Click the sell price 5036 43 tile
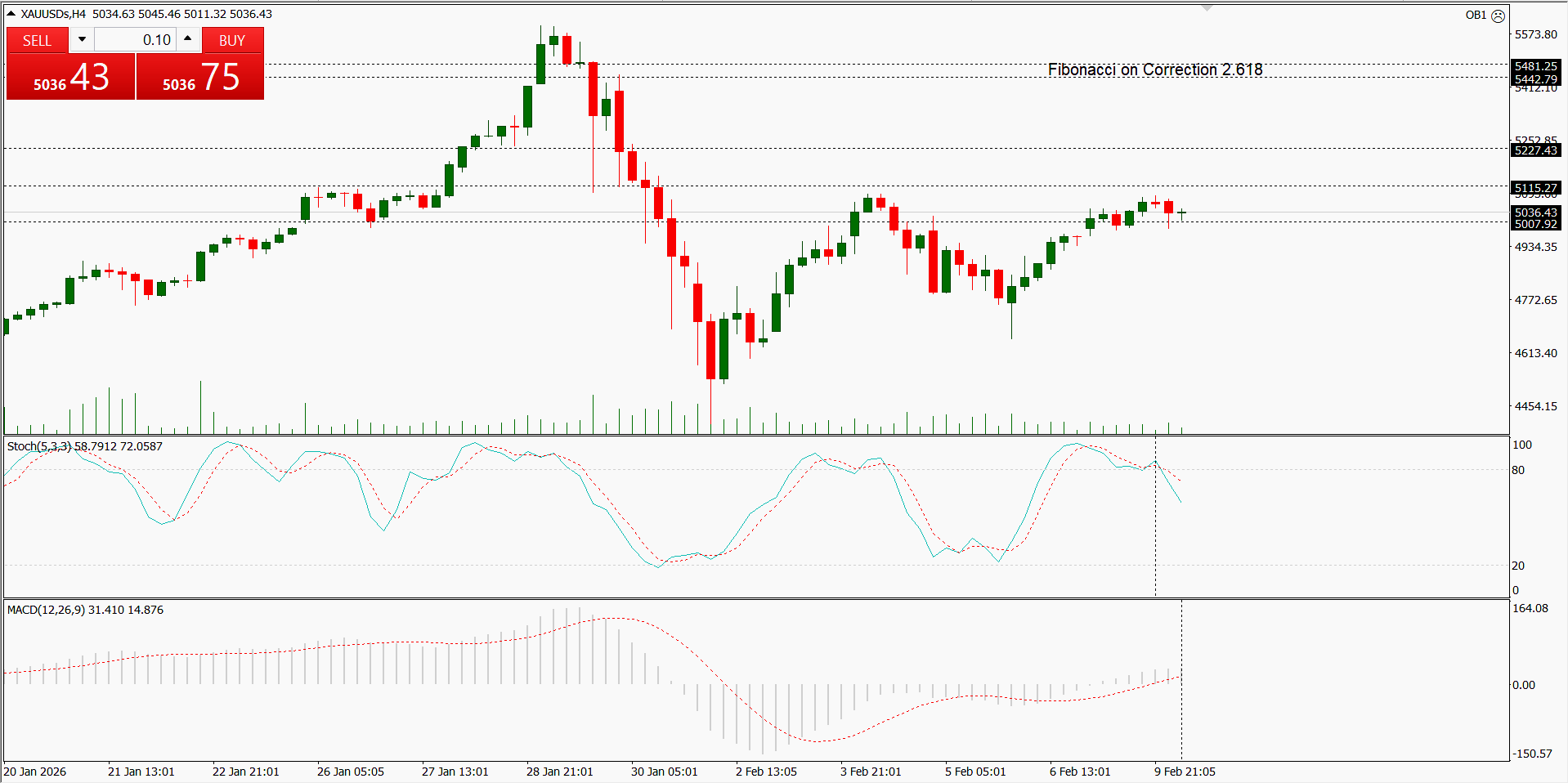The width and height of the screenshot is (1568, 783). [70, 78]
